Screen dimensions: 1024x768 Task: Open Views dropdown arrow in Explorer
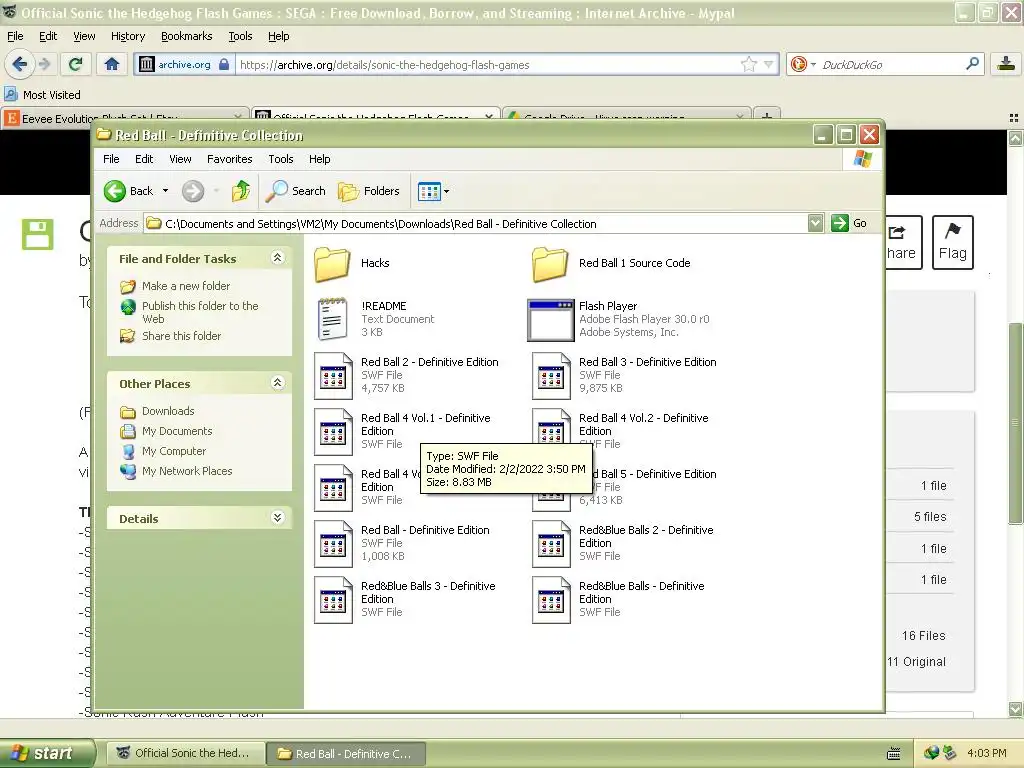tap(447, 191)
